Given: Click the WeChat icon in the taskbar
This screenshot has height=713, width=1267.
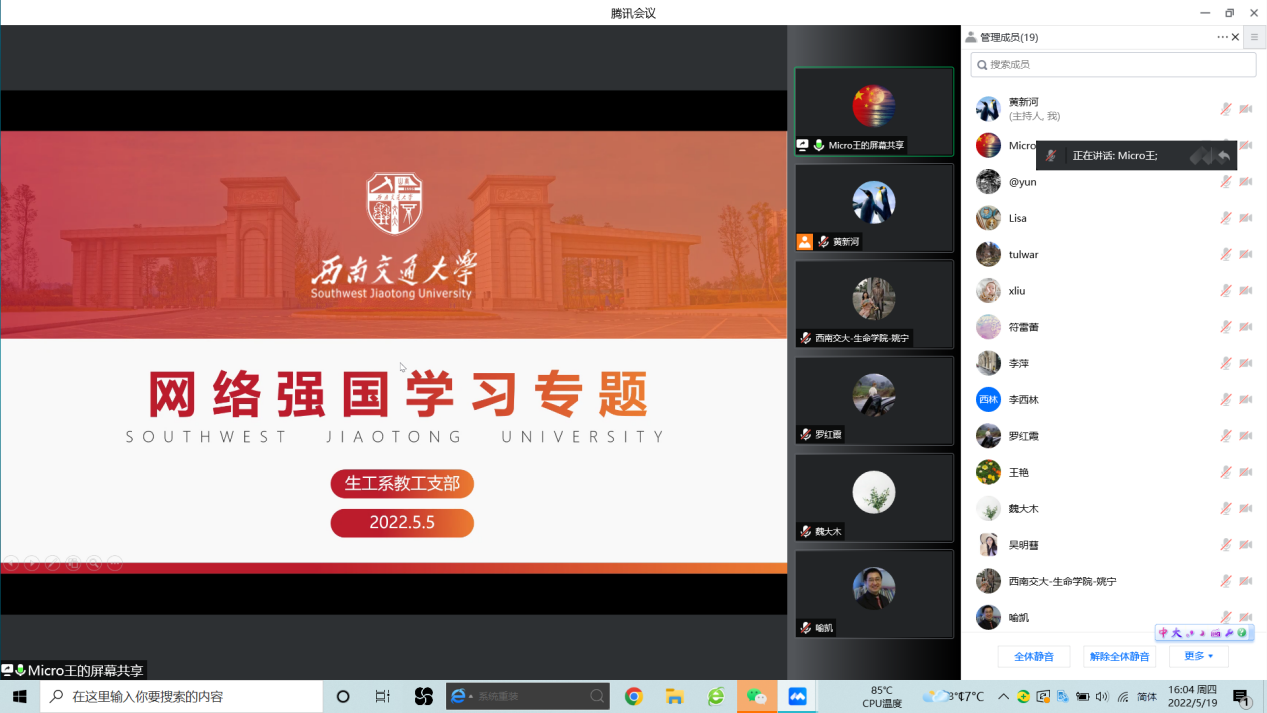Looking at the screenshot, I should coord(756,697).
